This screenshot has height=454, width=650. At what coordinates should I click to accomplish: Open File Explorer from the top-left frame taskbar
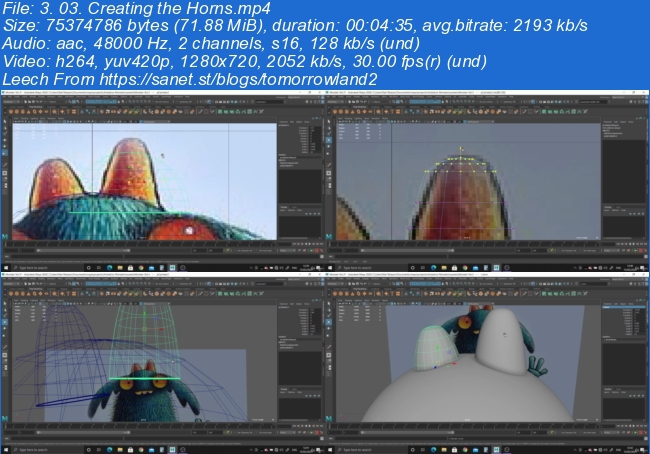tap(120, 267)
